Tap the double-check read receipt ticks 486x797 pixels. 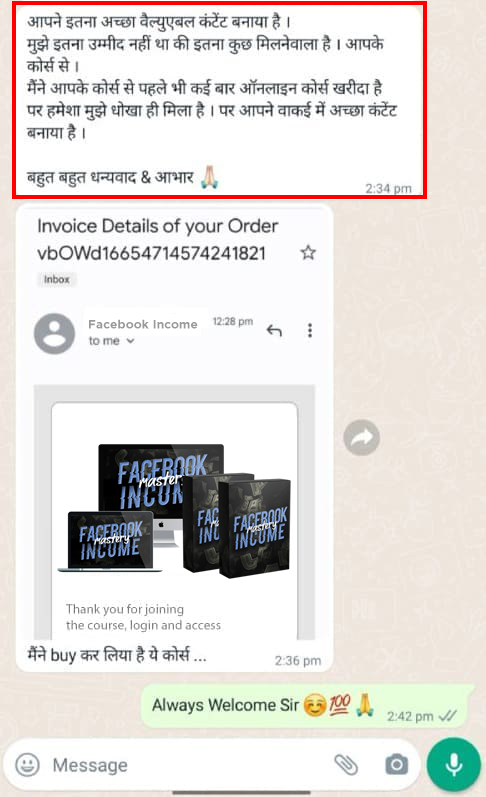click(x=448, y=716)
